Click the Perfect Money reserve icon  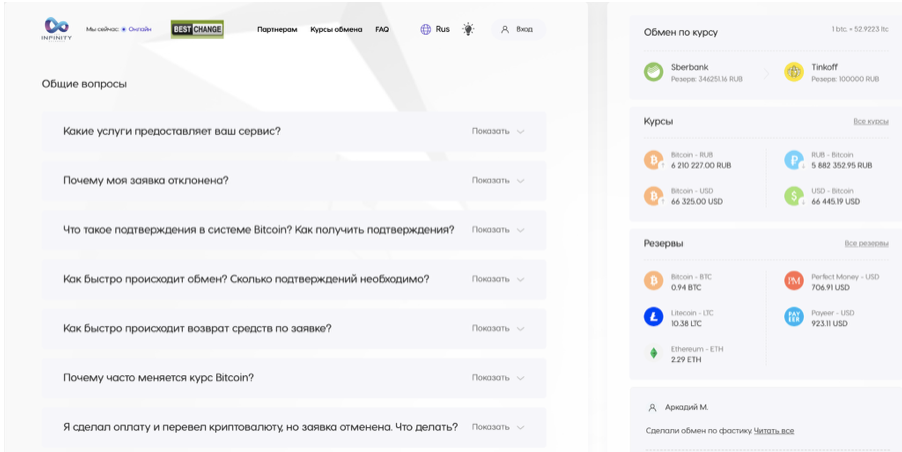[794, 281]
